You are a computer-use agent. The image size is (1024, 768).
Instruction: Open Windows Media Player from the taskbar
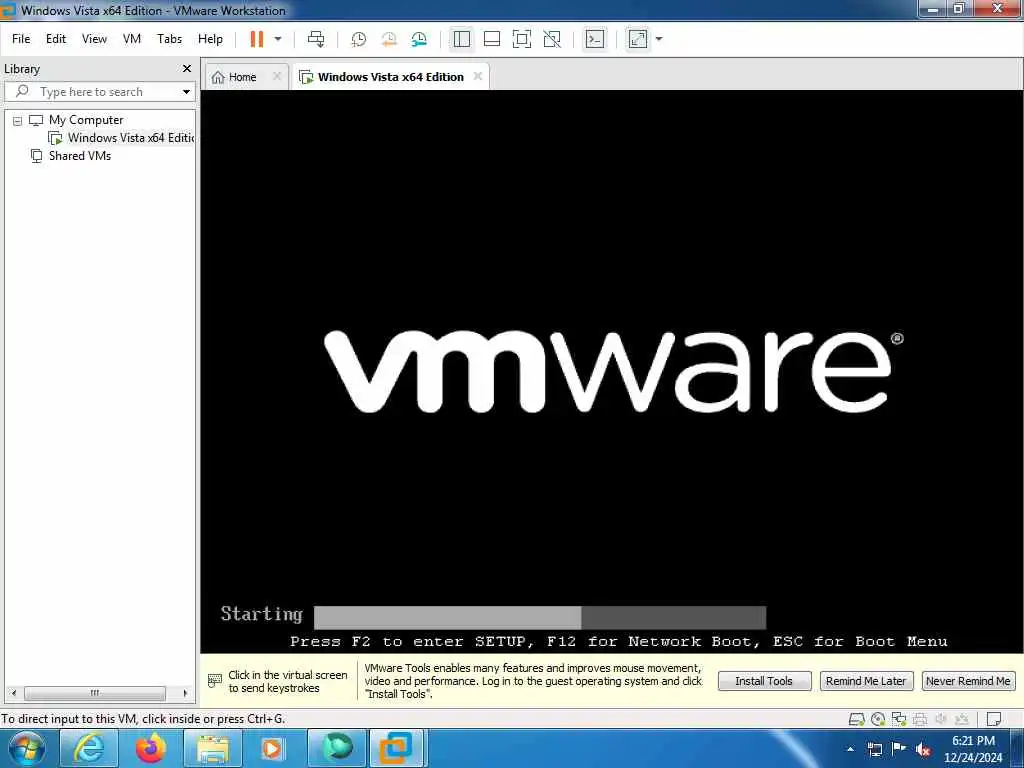click(x=272, y=748)
